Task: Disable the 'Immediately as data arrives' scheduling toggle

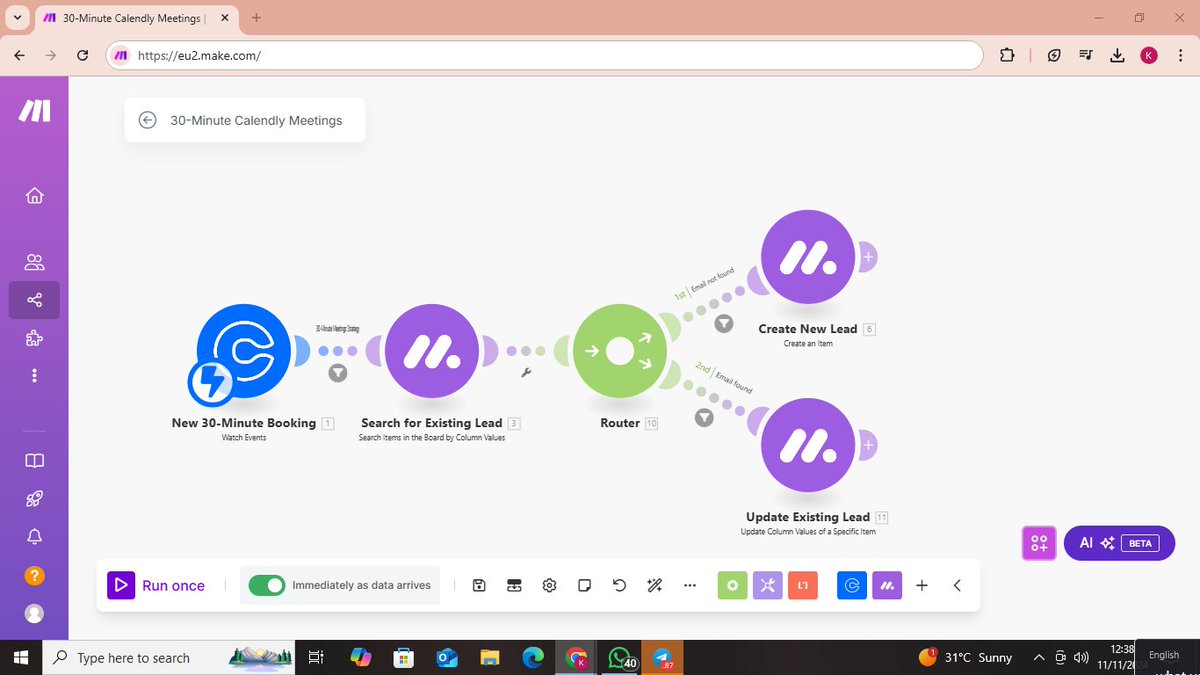Action: pos(267,585)
